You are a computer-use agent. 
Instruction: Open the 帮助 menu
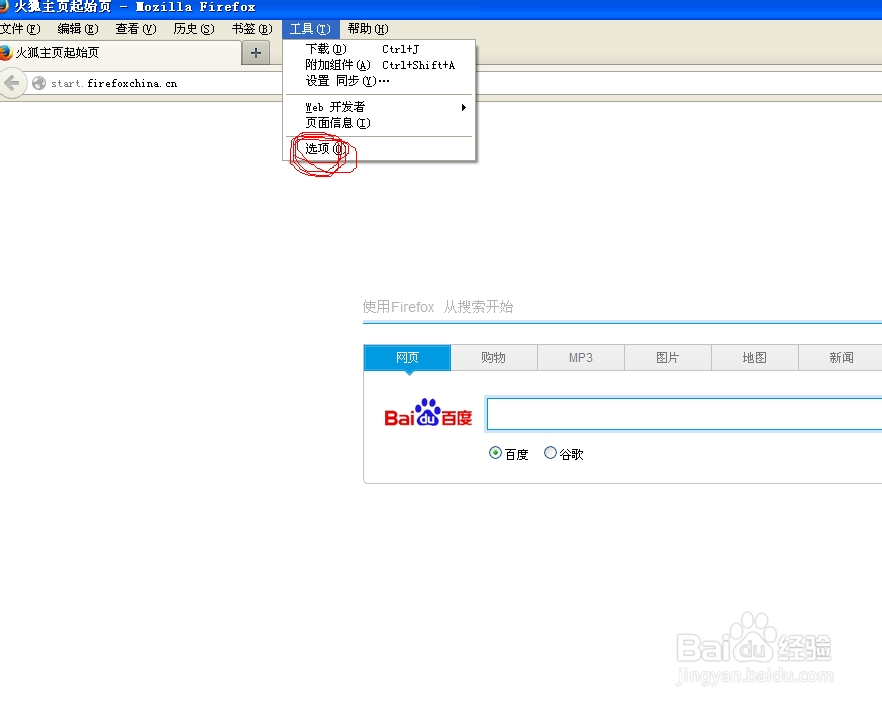click(x=368, y=29)
